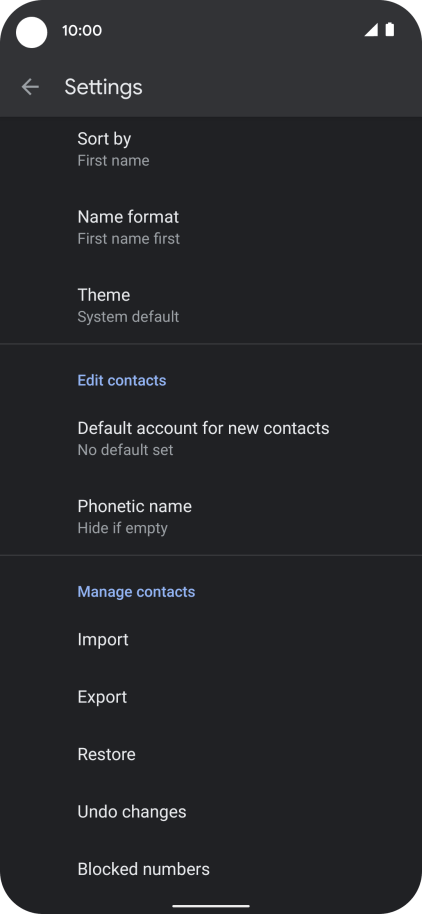Tap the bottom navigation gesture bar
Screen dimensions: 422x914
tap(211, 906)
